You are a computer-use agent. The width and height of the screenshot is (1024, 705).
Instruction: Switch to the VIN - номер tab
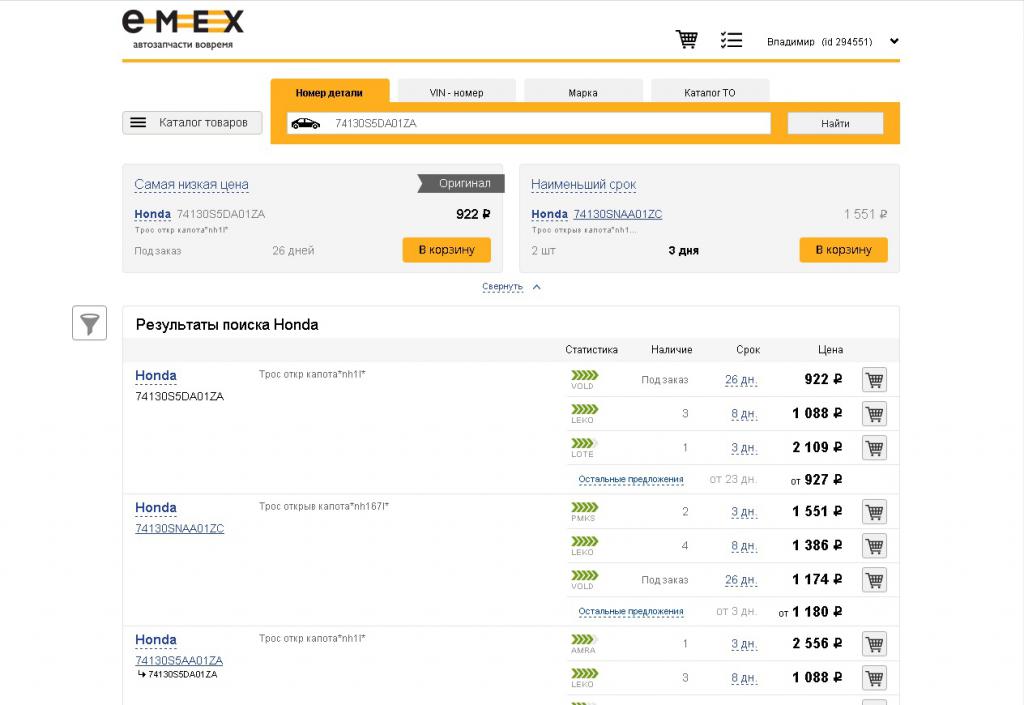456,93
